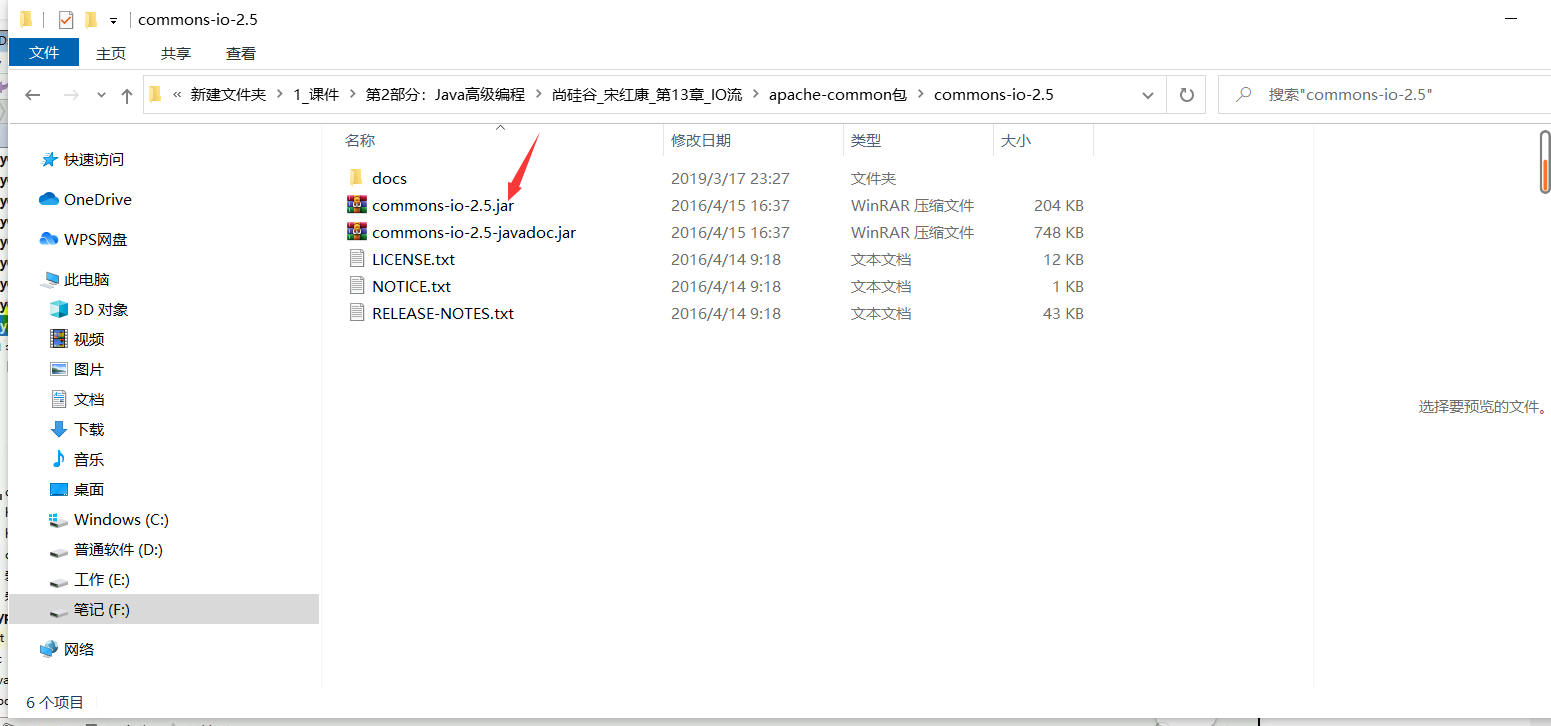Click the search magnifier icon

click(x=1244, y=95)
